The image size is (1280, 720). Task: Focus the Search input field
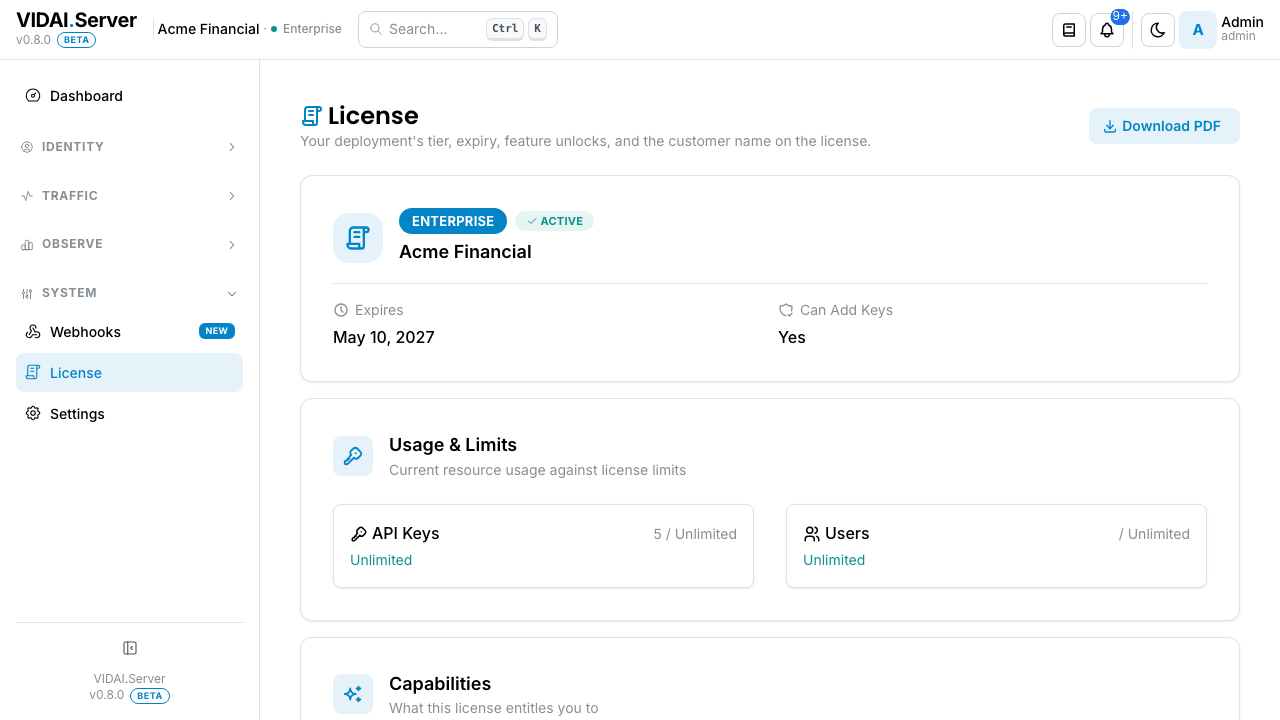click(458, 29)
